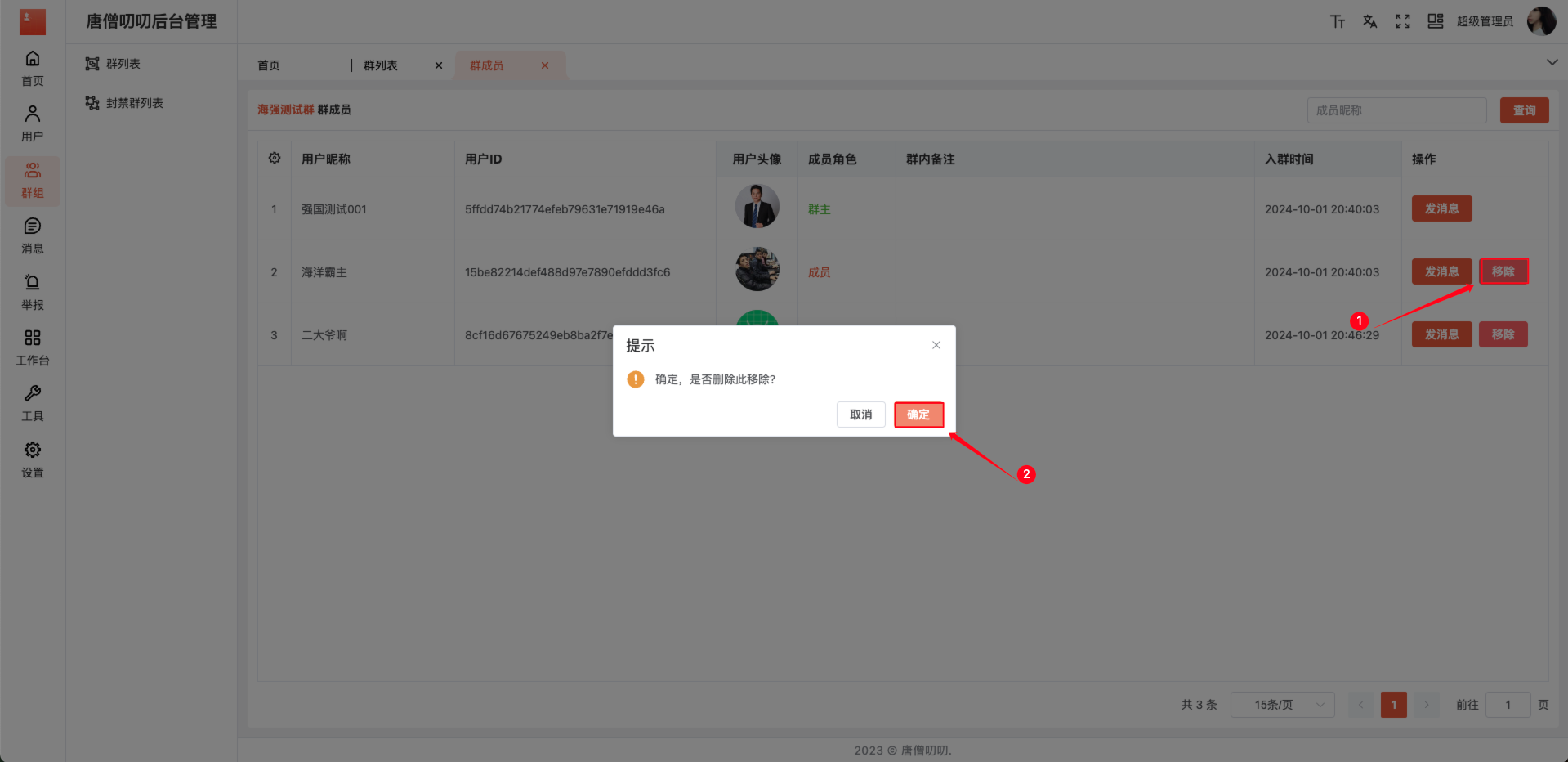Go to the 用户 users section
The image size is (1568, 762).
pyautogui.click(x=33, y=123)
